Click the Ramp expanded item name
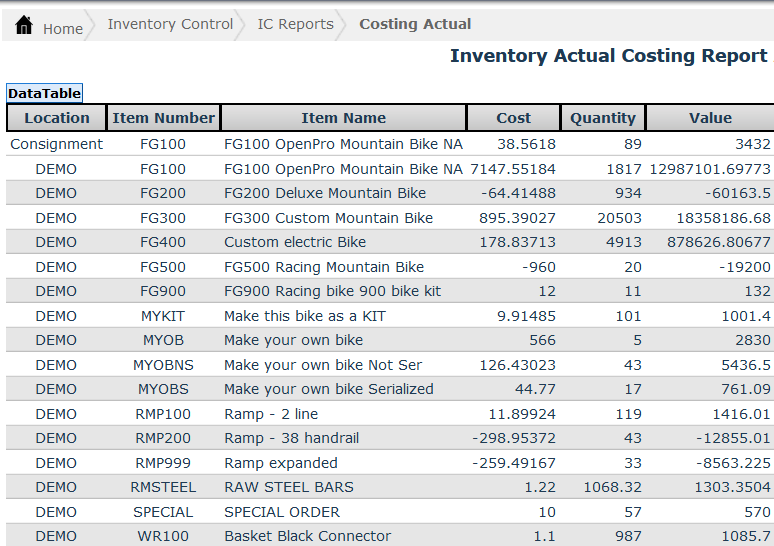The image size is (774, 546). 281,463
